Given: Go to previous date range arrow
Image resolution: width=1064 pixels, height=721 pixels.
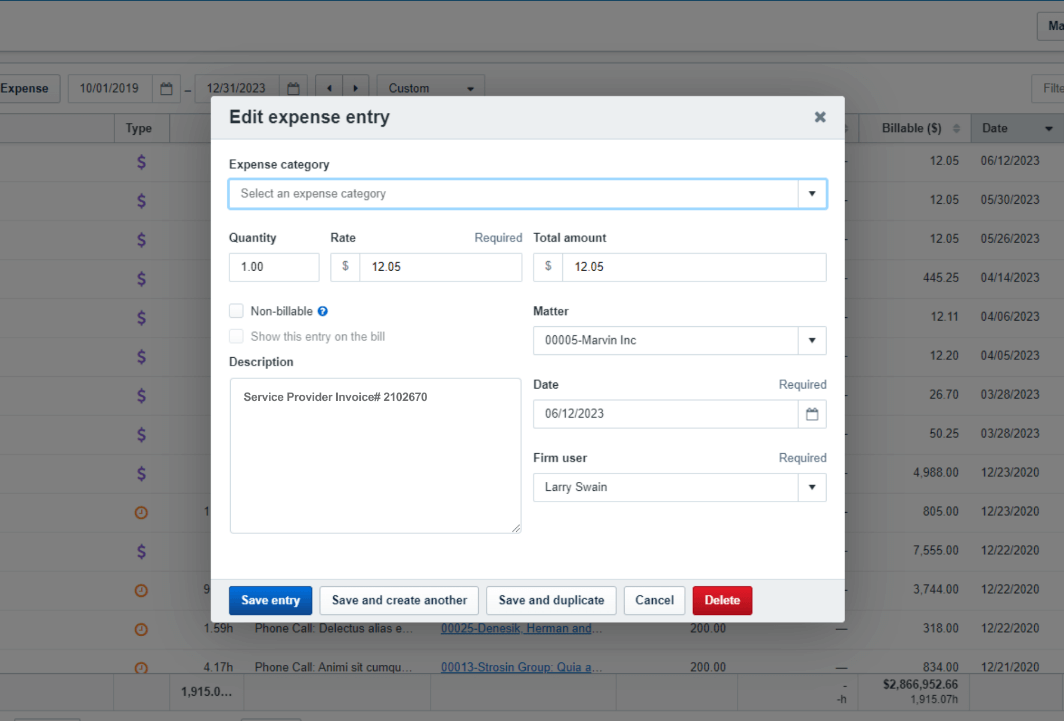Looking at the screenshot, I should [330, 89].
